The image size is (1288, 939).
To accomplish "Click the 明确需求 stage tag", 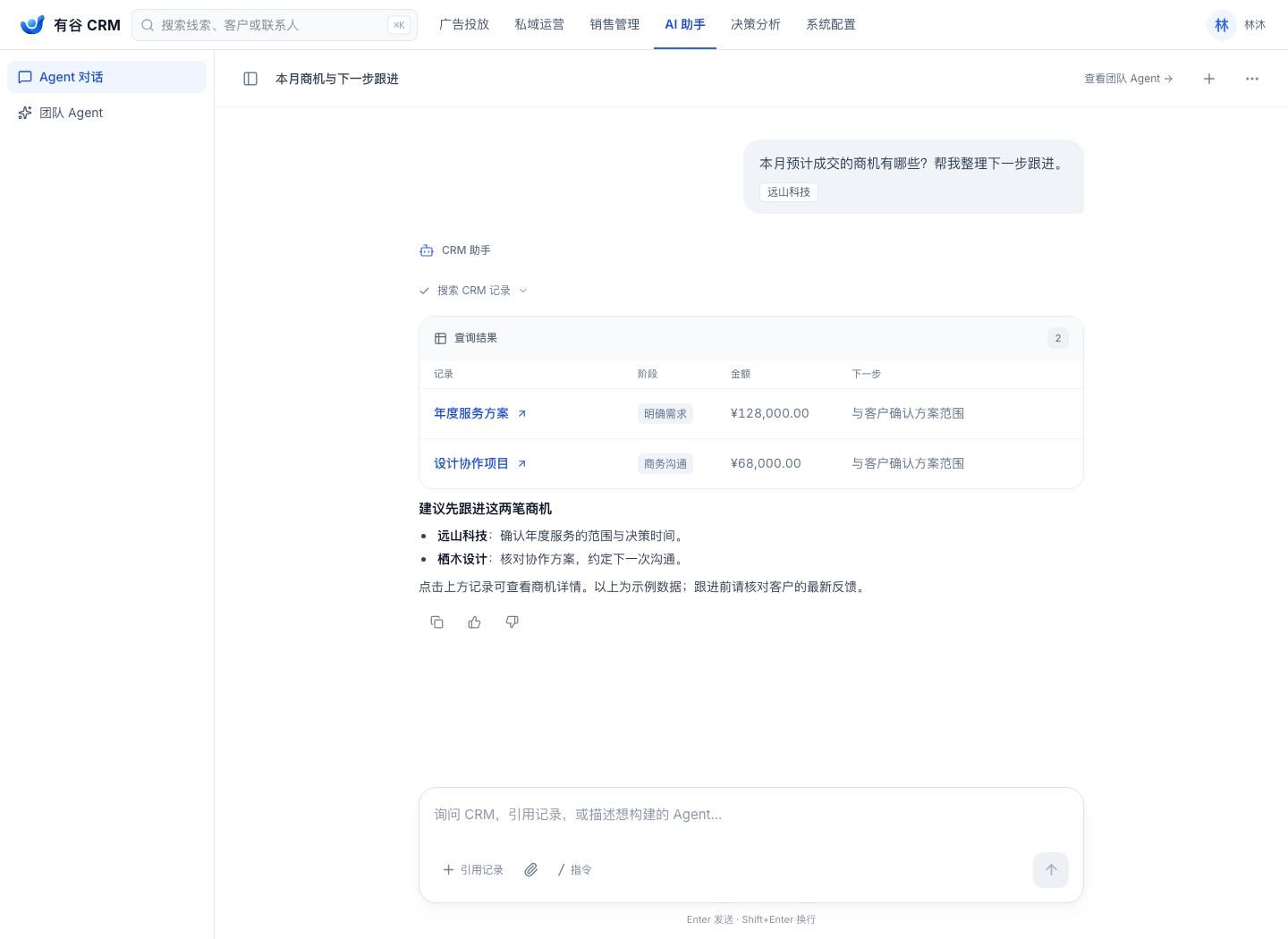I will coord(665,414).
